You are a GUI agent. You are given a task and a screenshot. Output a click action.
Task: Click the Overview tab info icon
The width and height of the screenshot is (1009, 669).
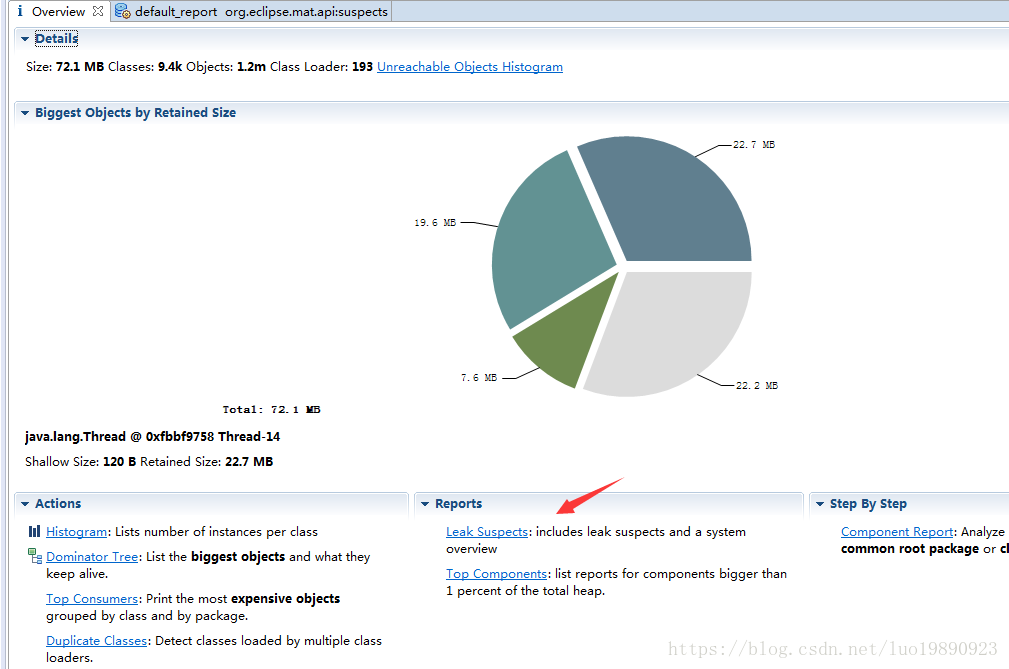click(20, 11)
